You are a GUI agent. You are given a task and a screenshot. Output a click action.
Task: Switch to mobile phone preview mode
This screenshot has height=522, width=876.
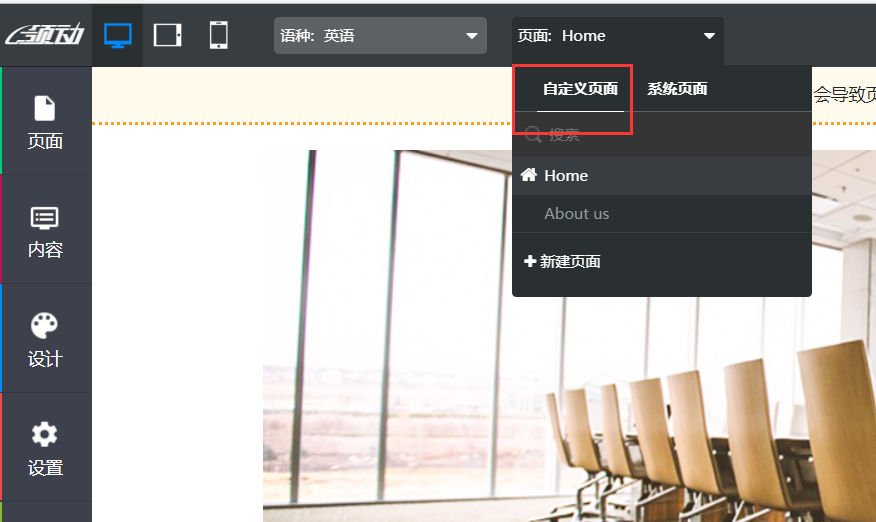(x=218, y=35)
